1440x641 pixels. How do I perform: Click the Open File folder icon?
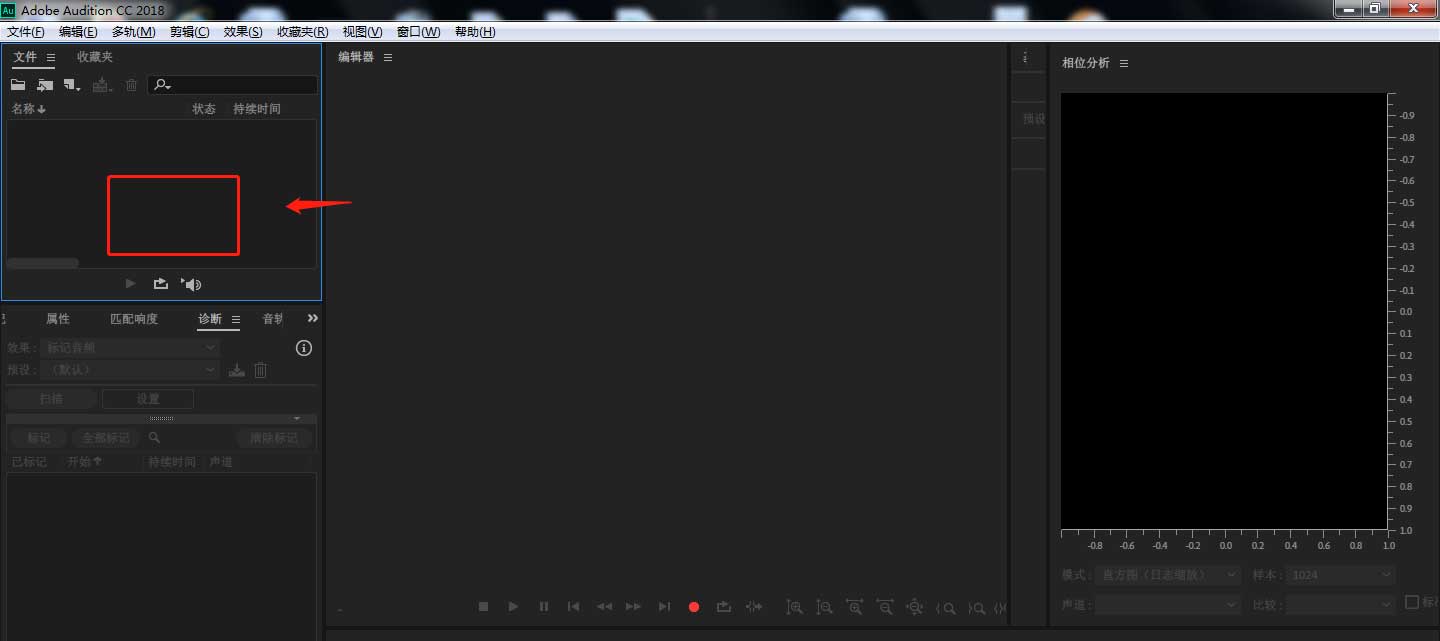[18, 85]
